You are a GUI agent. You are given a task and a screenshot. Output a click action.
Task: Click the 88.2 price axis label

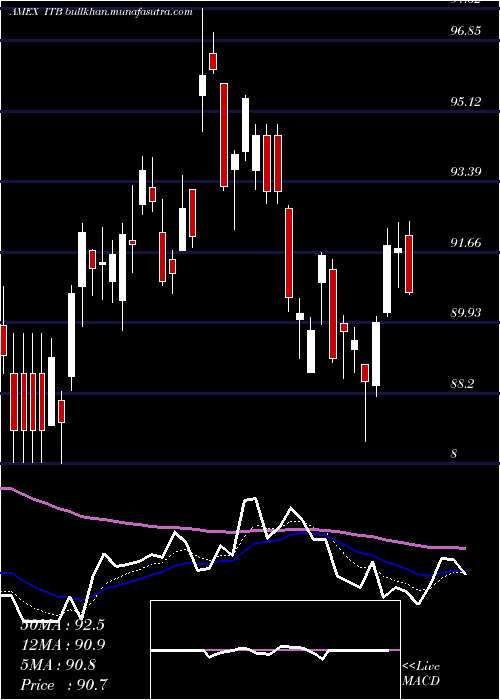click(x=462, y=383)
